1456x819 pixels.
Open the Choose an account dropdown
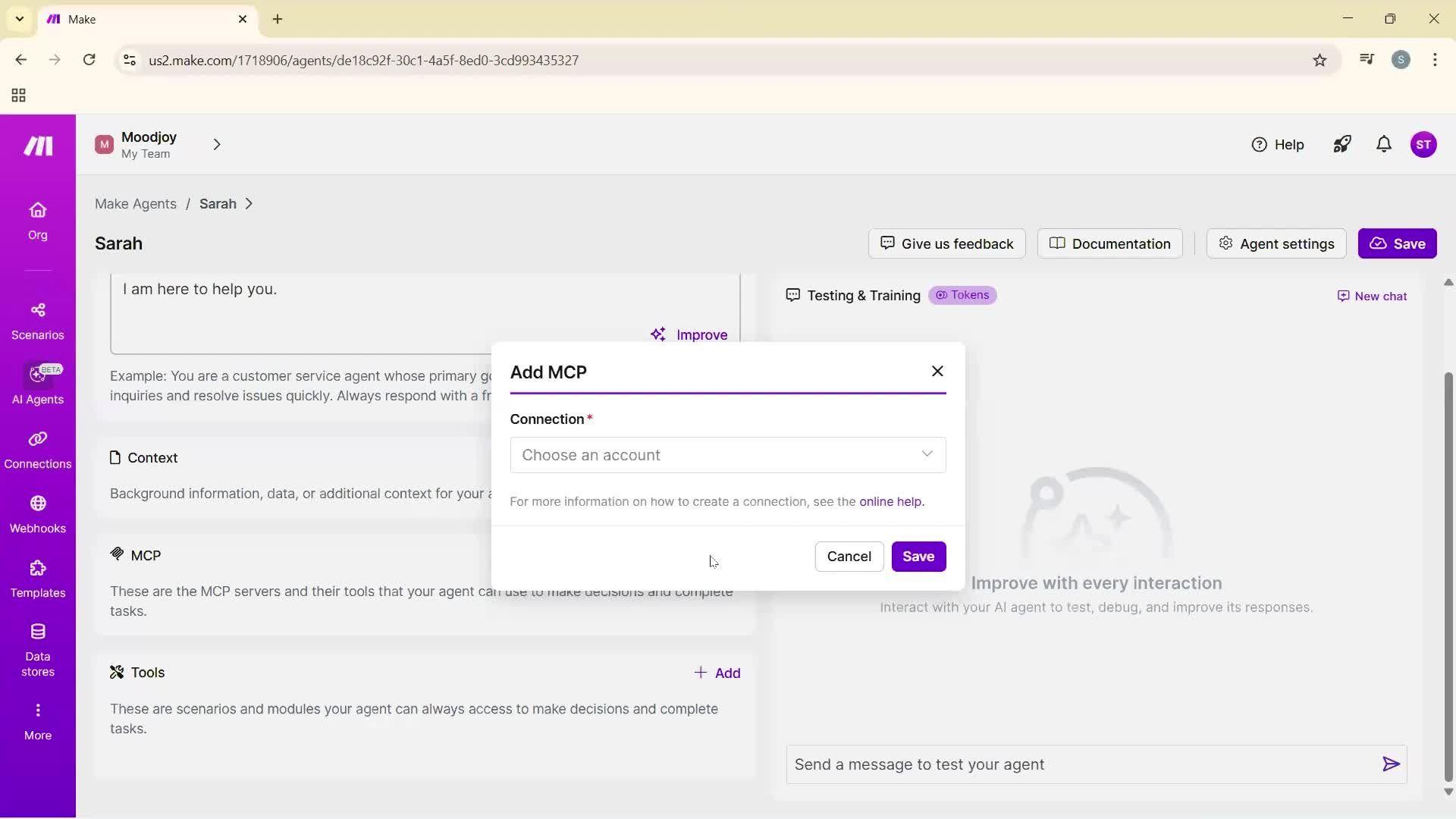tap(727, 455)
